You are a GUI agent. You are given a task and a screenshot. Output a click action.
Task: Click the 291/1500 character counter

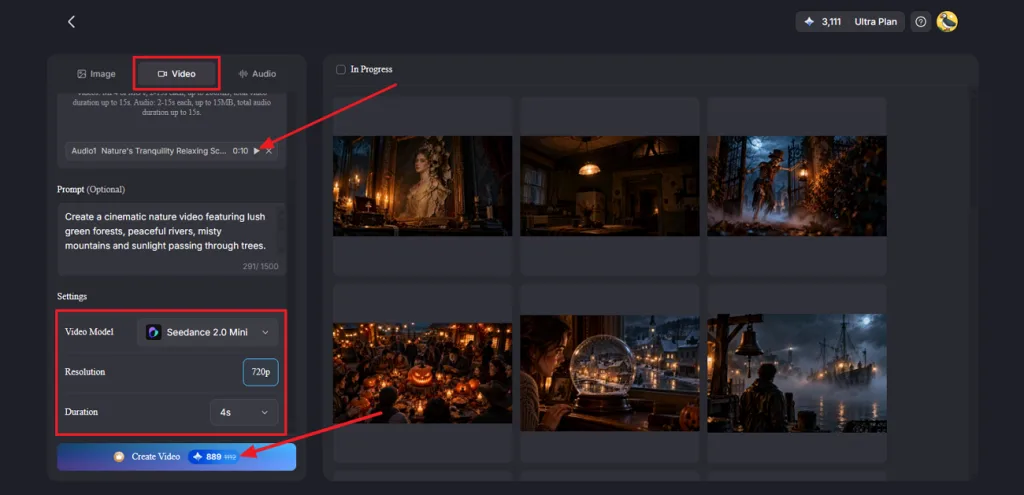260,266
